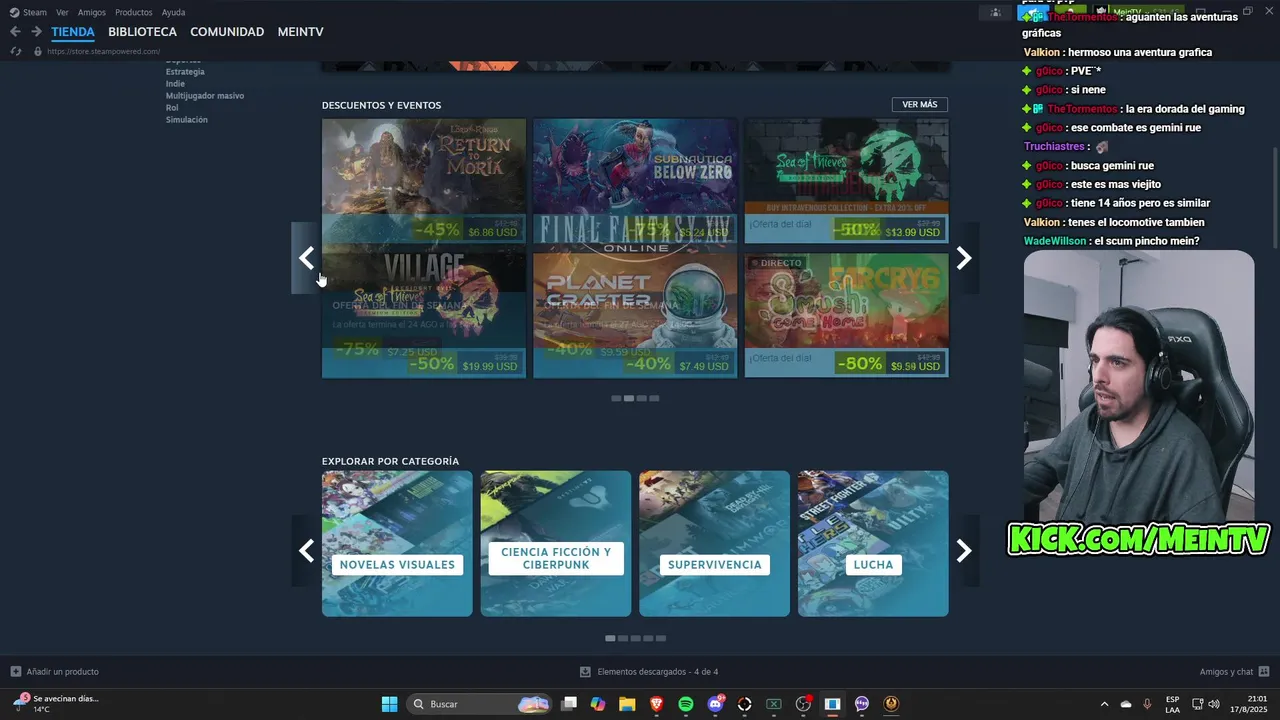1280x720 pixels.
Task: Open the Multijugador masivo genre link
Action: coord(205,96)
